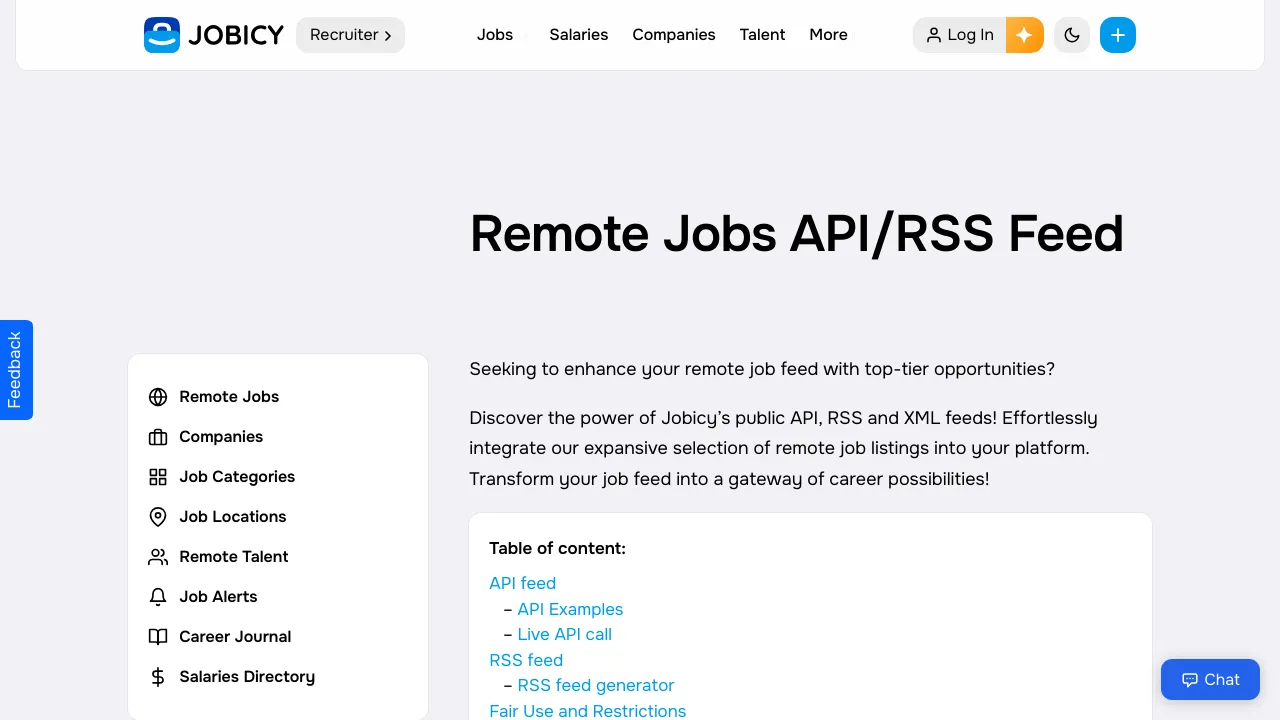Click the bell icon beside Job Alerts
This screenshot has height=720, width=1280.
tap(158, 597)
